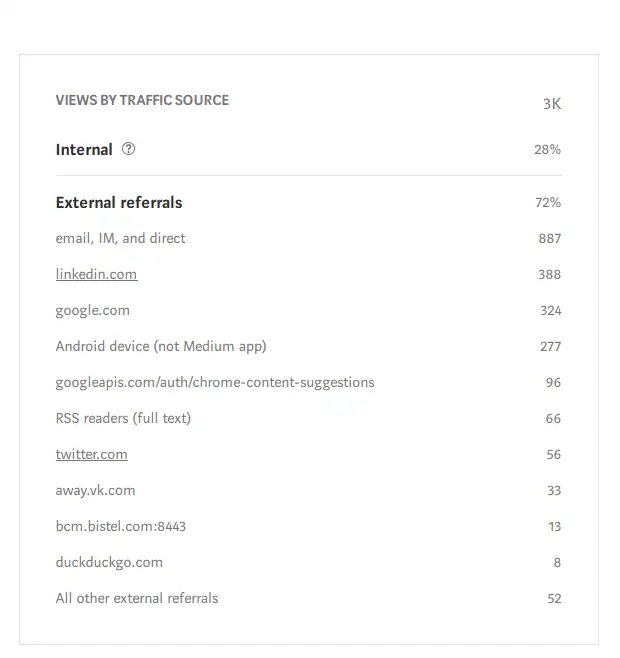Click the Internal help question mark icon
The width and height of the screenshot is (620, 658).
(x=128, y=149)
